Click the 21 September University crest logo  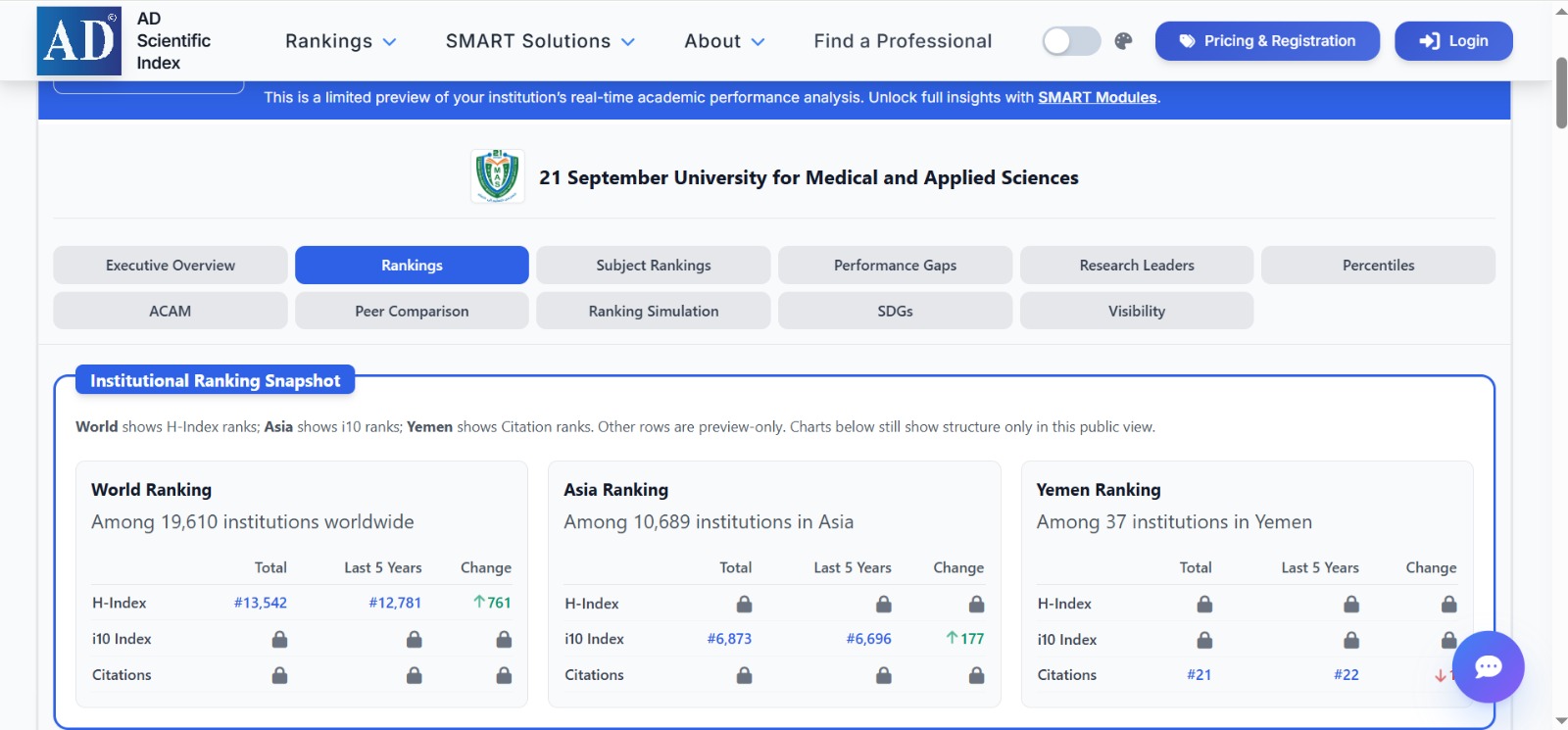tap(498, 176)
